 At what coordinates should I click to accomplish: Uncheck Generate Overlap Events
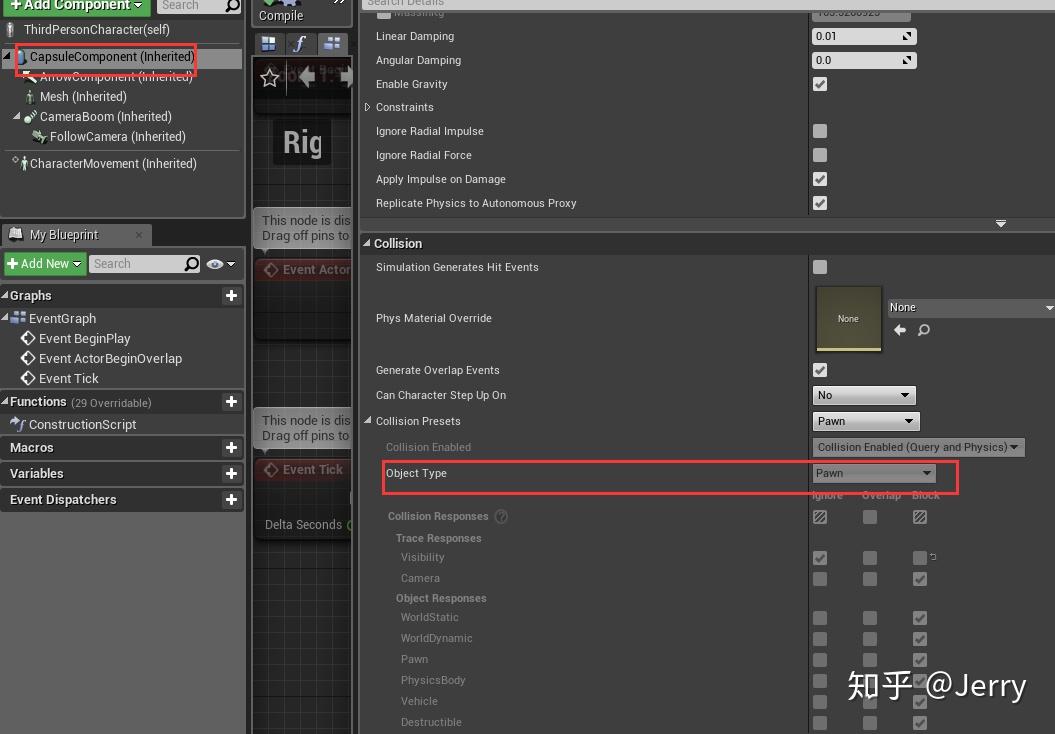[819, 370]
